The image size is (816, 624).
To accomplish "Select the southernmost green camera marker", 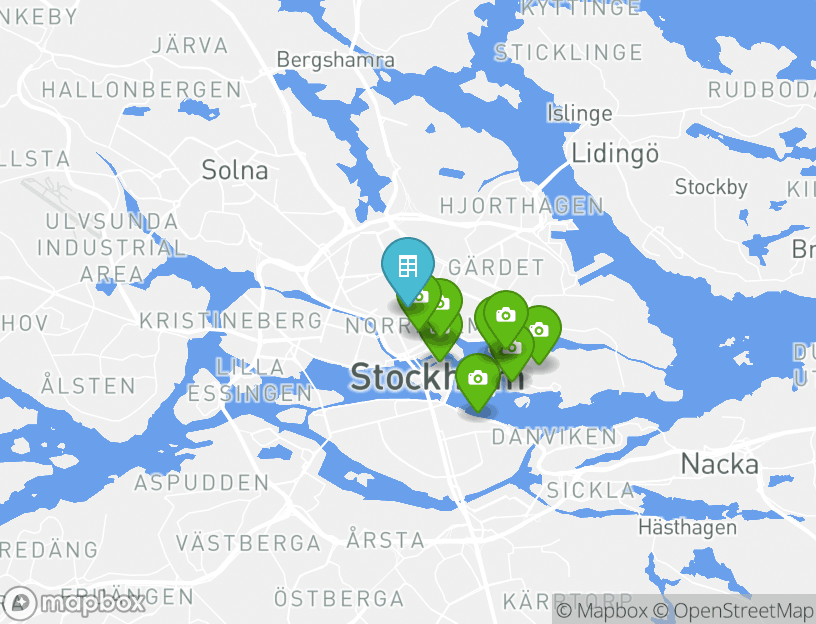I will [x=478, y=378].
